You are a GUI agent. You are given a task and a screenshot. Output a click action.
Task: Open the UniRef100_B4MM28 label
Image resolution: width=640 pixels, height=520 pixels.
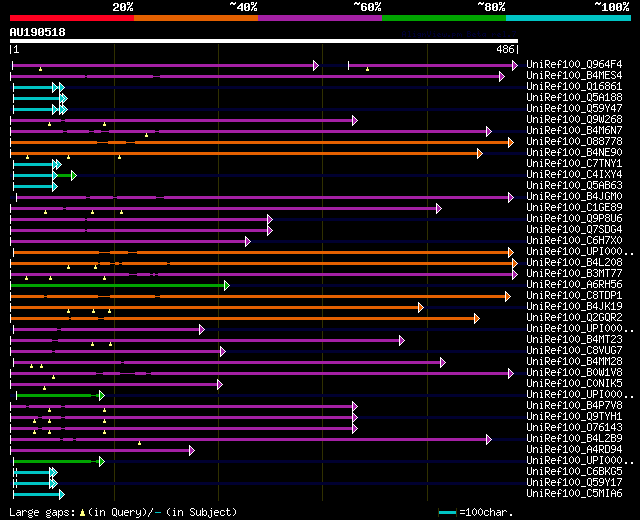pyautogui.click(x=574, y=362)
